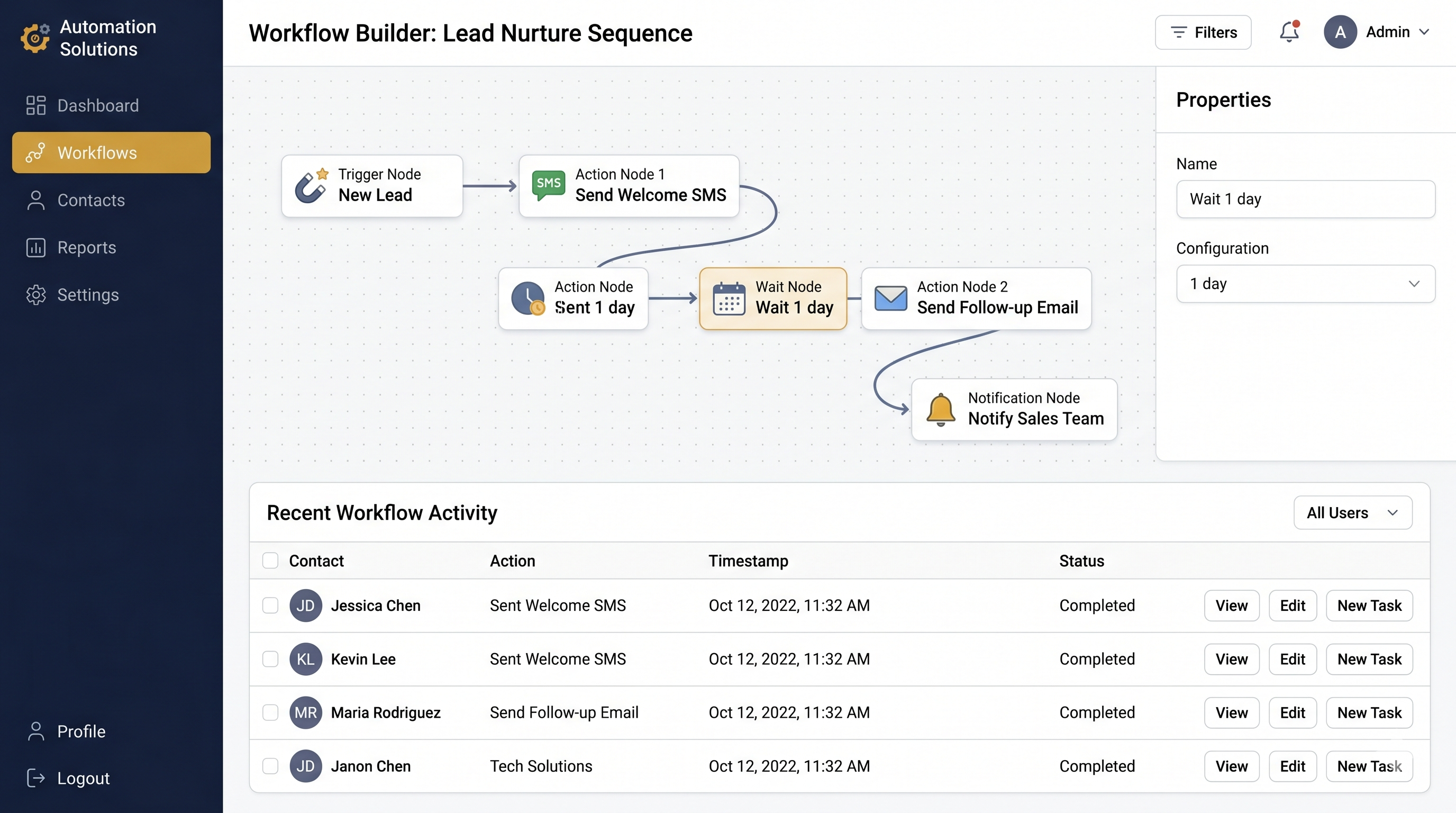Click Kevin Lee's KL avatar

pos(306,659)
